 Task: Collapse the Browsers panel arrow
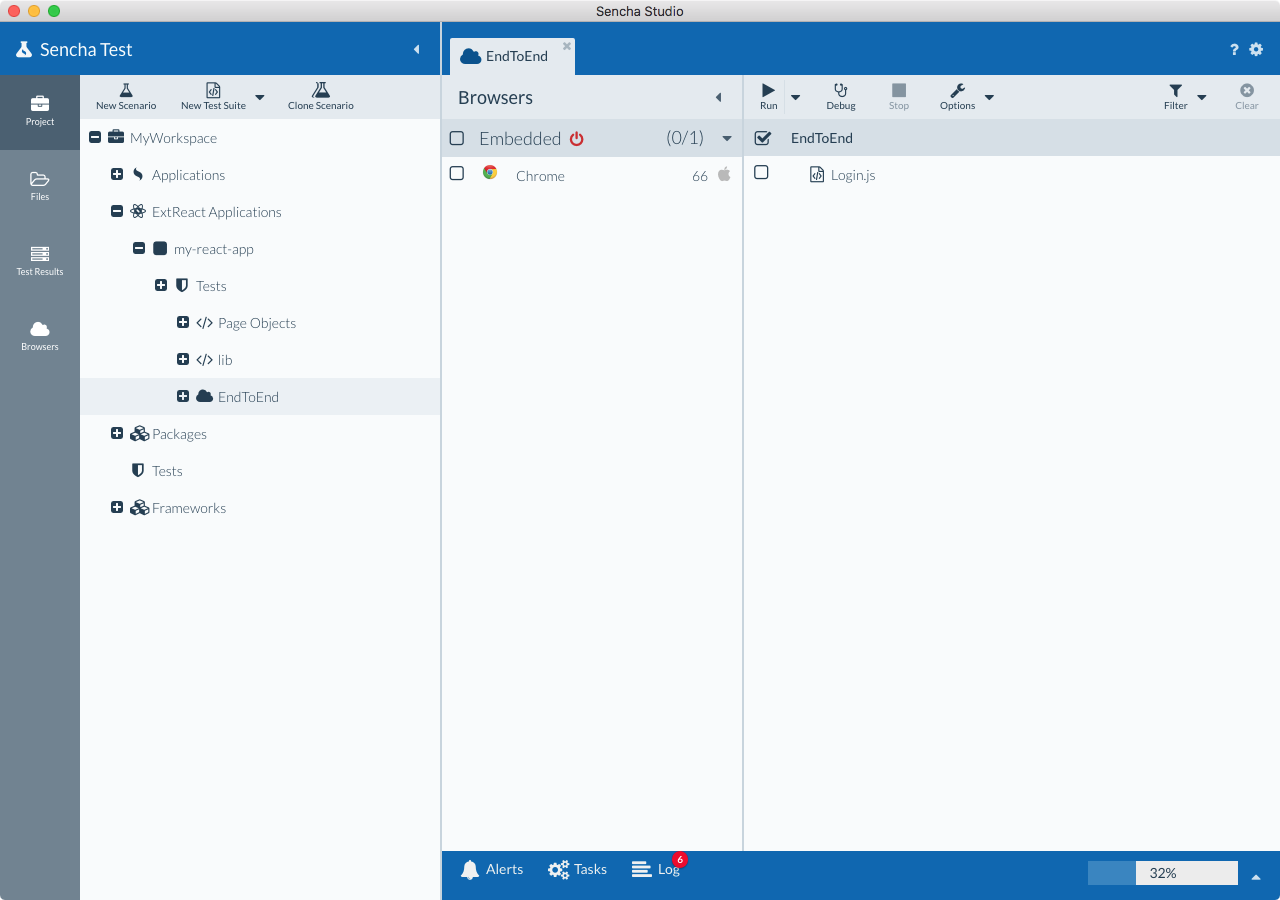pyautogui.click(x=718, y=97)
